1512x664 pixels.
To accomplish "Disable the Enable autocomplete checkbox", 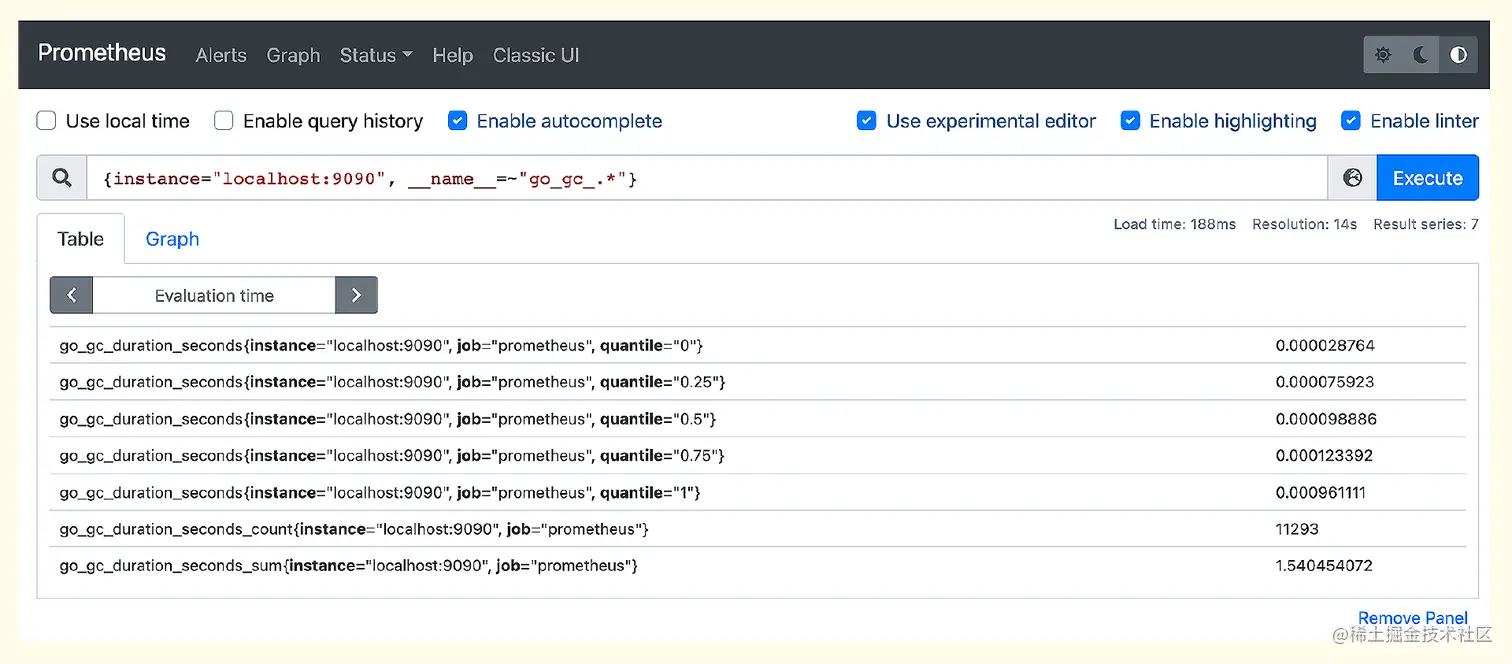I will click(458, 121).
